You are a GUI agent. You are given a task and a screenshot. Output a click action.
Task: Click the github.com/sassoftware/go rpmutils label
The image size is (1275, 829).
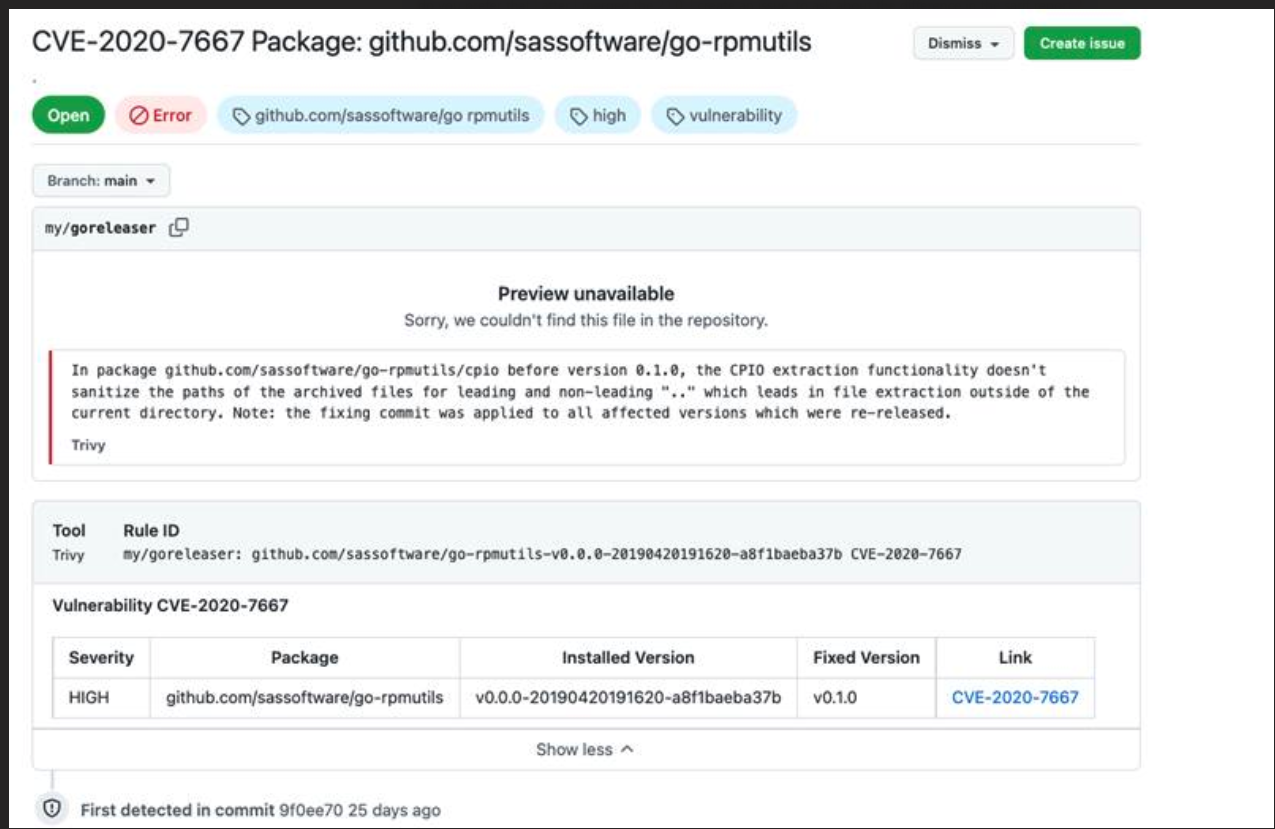(385, 114)
